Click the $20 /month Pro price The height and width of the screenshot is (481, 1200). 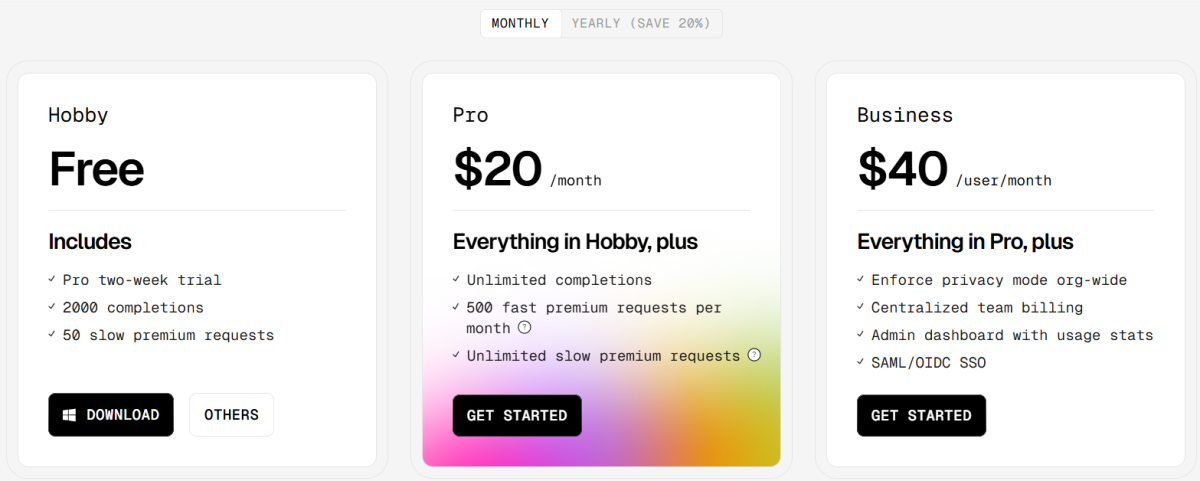tap(527, 169)
